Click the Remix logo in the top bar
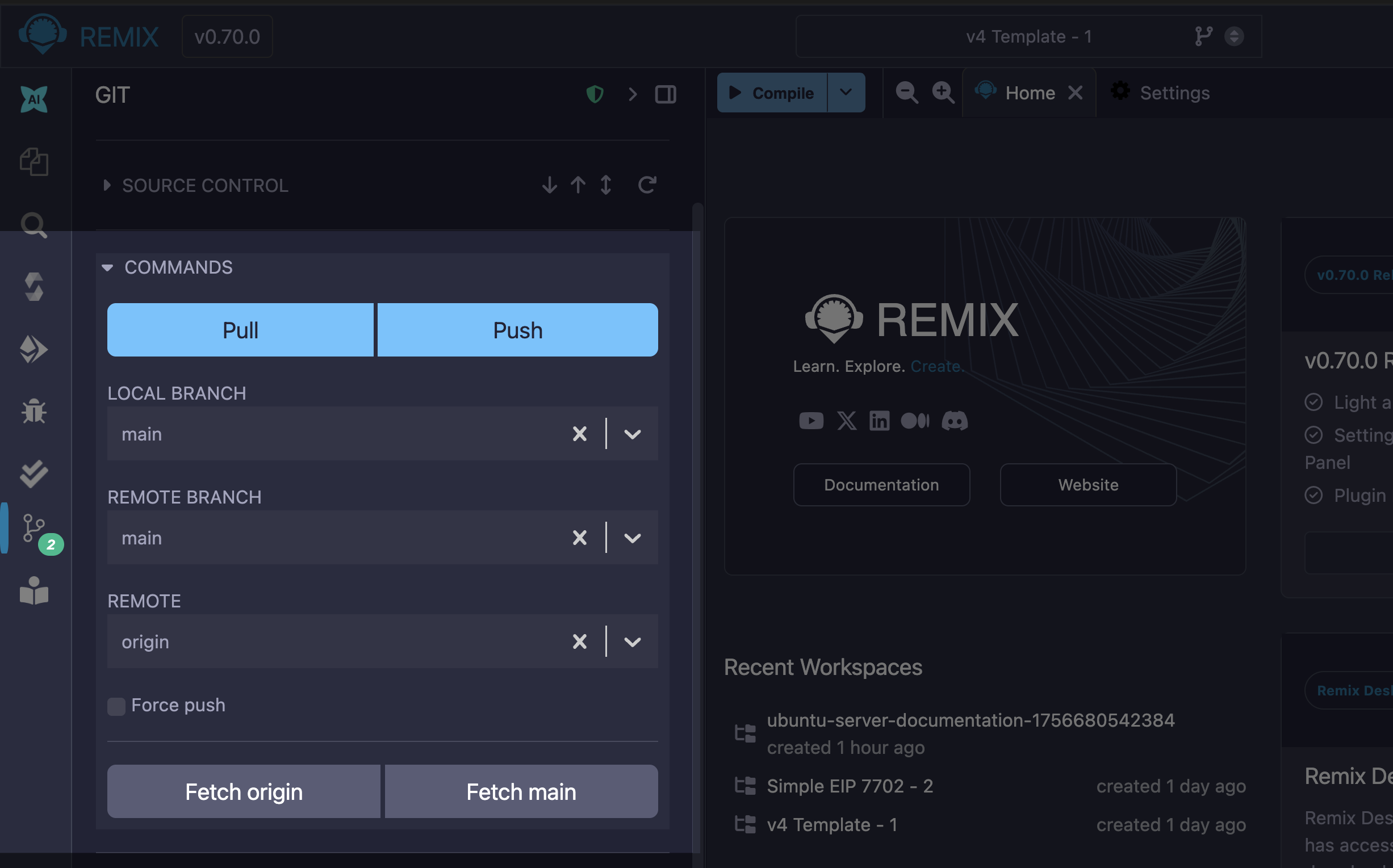The width and height of the screenshot is (1393, 868). [43, 35]
